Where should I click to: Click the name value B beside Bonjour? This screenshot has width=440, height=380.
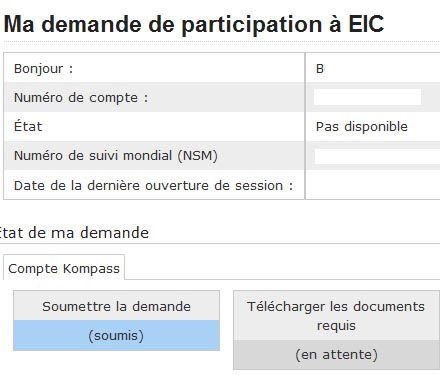click(320, 69)
